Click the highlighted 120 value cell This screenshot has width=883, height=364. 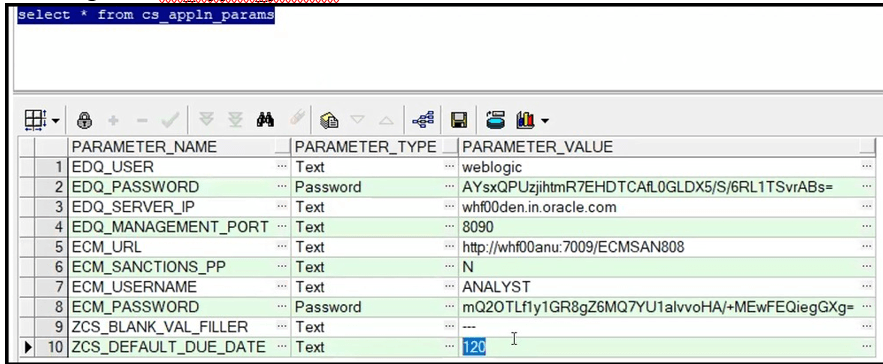(667, 347)
